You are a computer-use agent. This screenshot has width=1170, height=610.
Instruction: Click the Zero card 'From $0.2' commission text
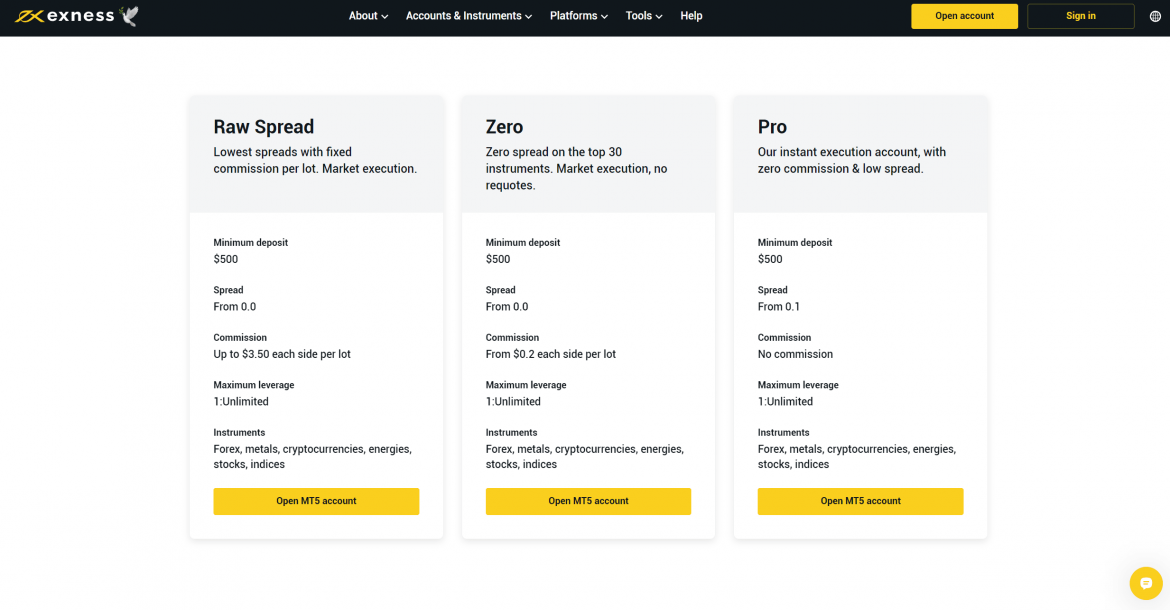click(550, 354)
